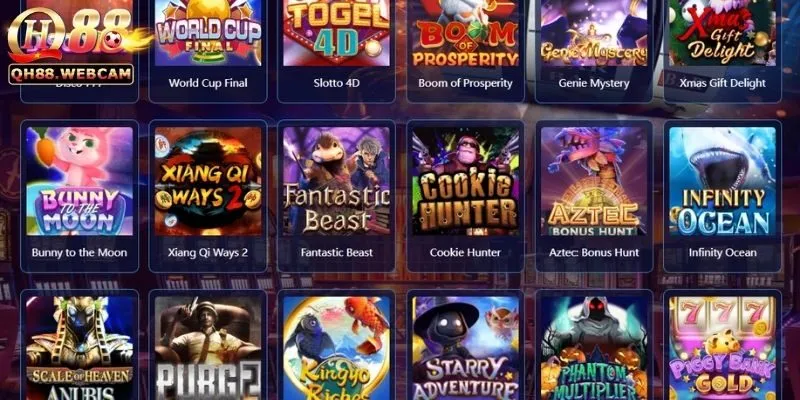Viewport: 800px width, 400px height.
Task: Select the PUBG 2 game thumbnail
Action: tap(208, 348)
